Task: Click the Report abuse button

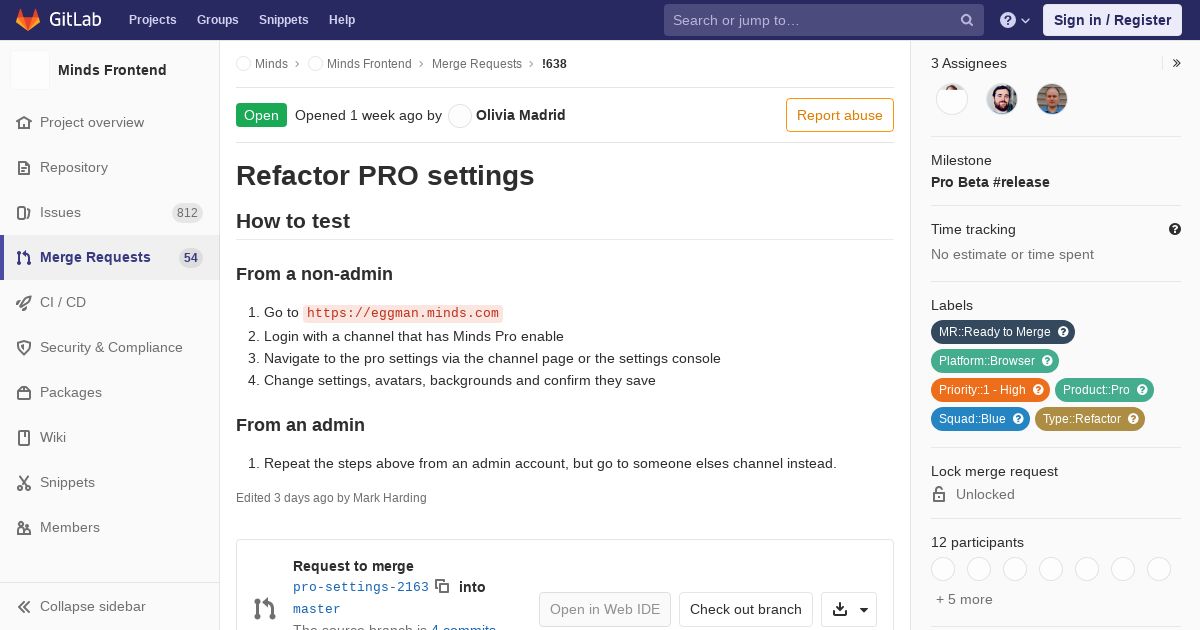Action: (840, 115)
